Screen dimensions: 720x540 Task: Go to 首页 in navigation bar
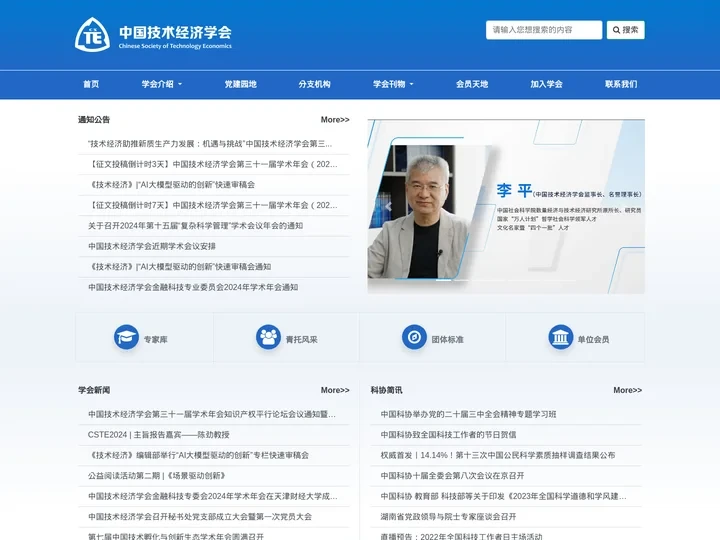coord(91,84)
